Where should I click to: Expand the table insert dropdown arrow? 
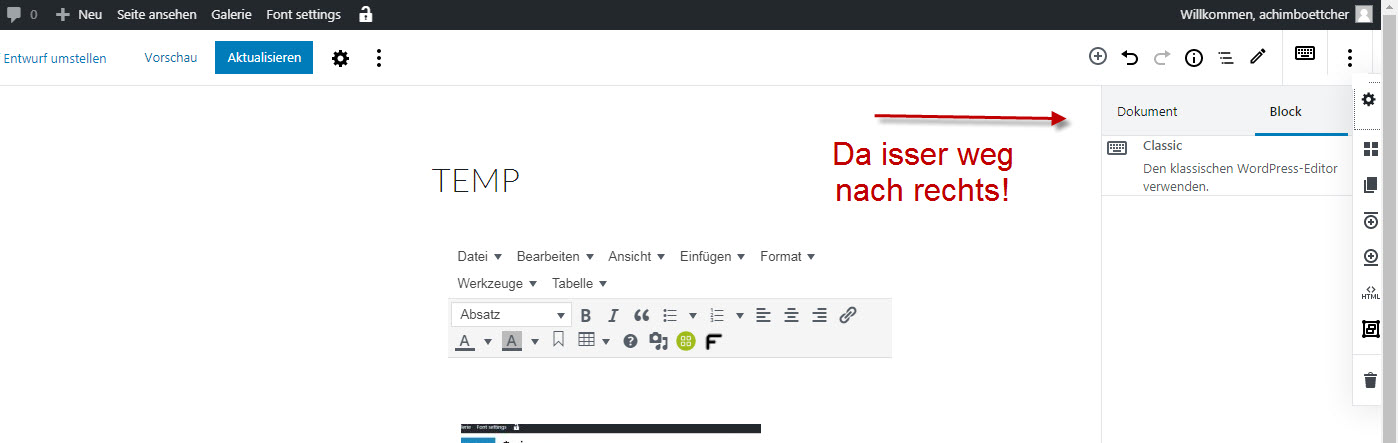(606, 341)
